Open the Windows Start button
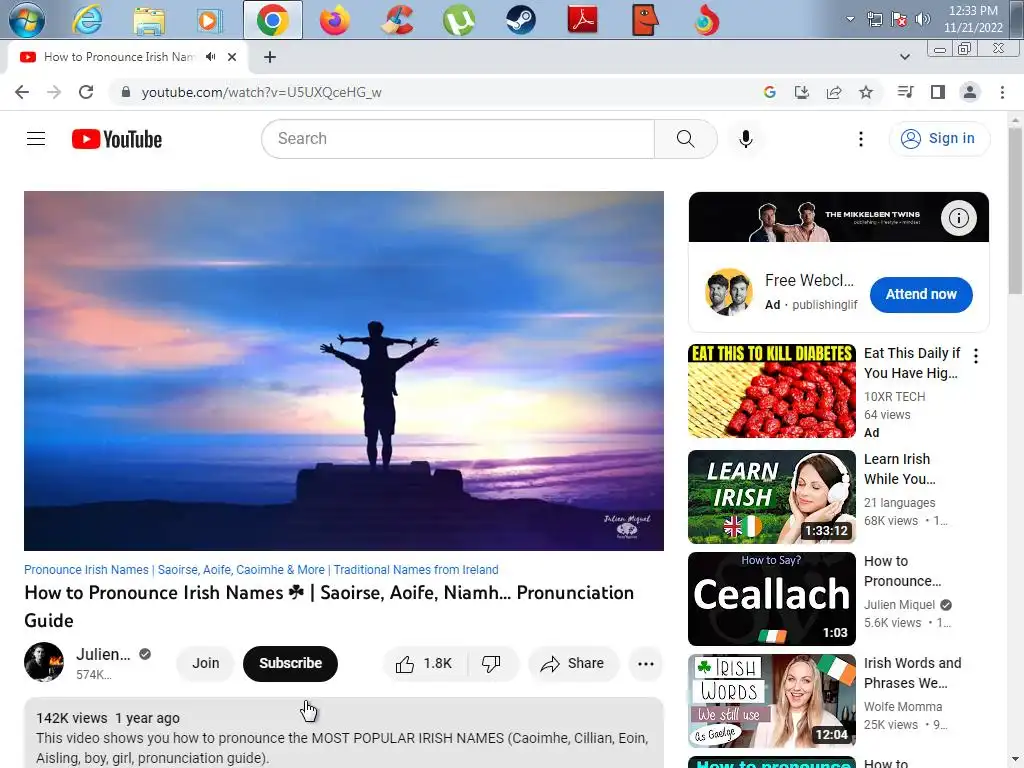1024x768 pixels. click(27, 20)
